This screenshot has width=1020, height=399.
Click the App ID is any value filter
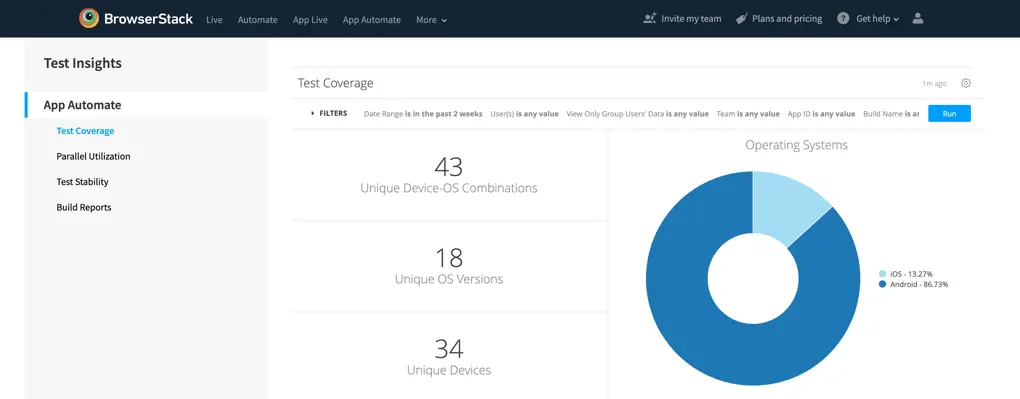tap(822, 113)
